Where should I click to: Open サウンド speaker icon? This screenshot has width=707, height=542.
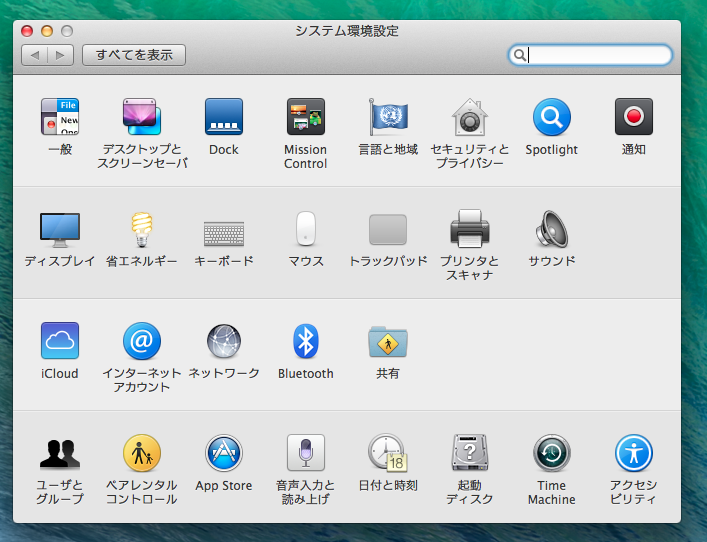(551, 229)
